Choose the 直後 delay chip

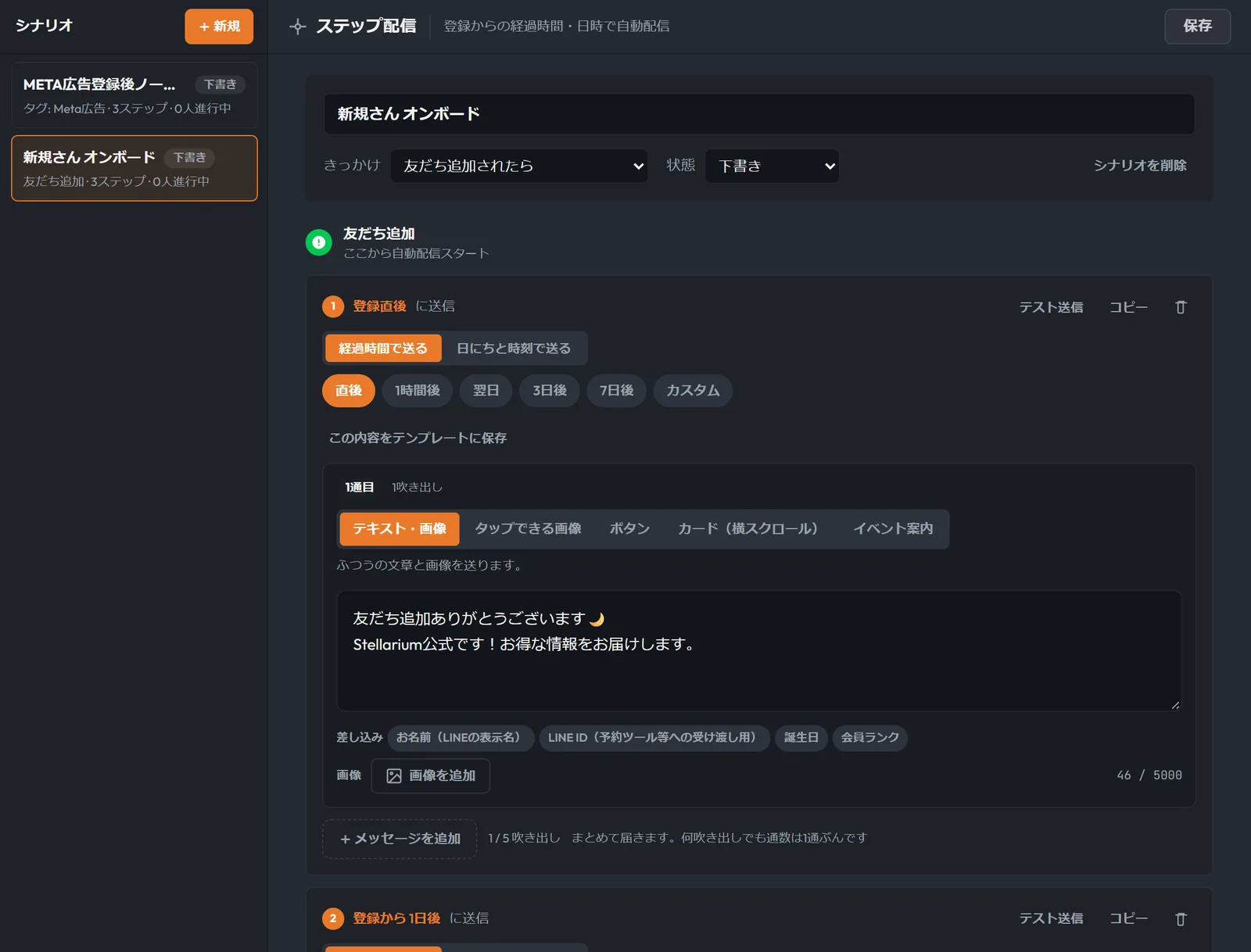point(349,391)
